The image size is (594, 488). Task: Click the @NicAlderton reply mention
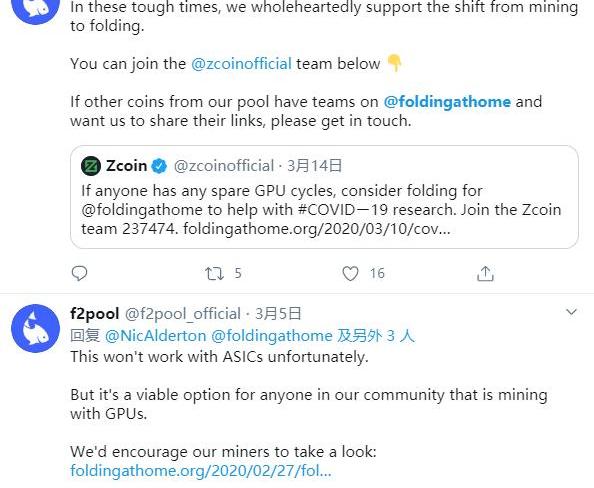tap(155, 336)
